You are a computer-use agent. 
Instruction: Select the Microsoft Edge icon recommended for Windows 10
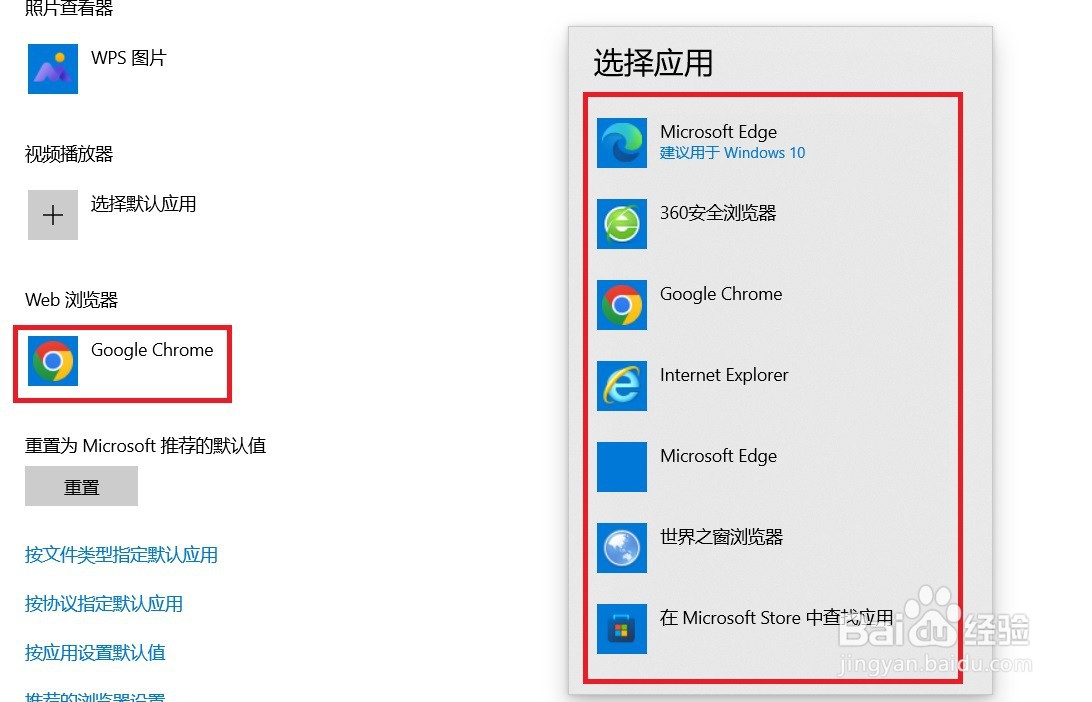click(x=622, y=143)
